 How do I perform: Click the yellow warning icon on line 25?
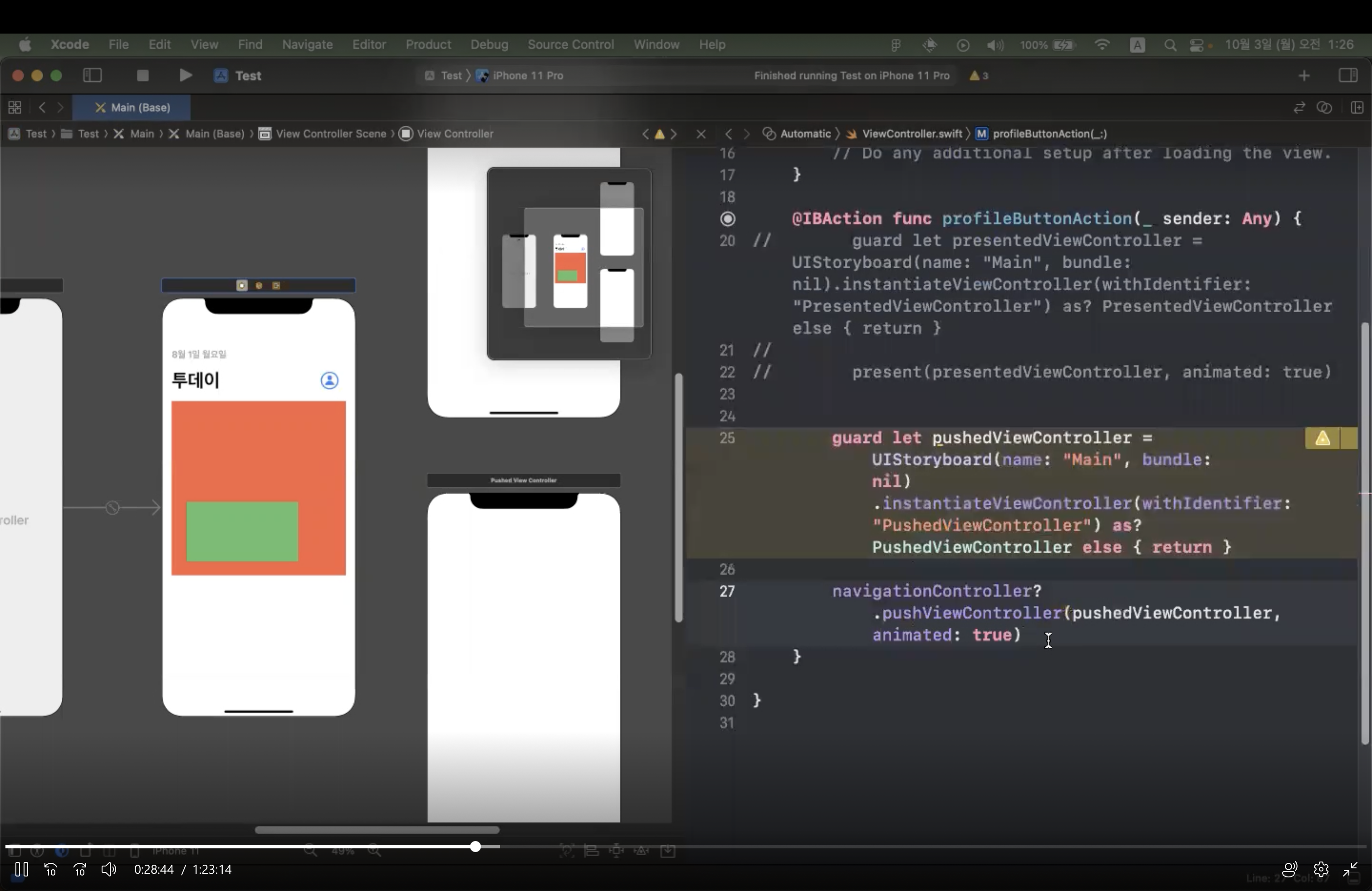1323,439
